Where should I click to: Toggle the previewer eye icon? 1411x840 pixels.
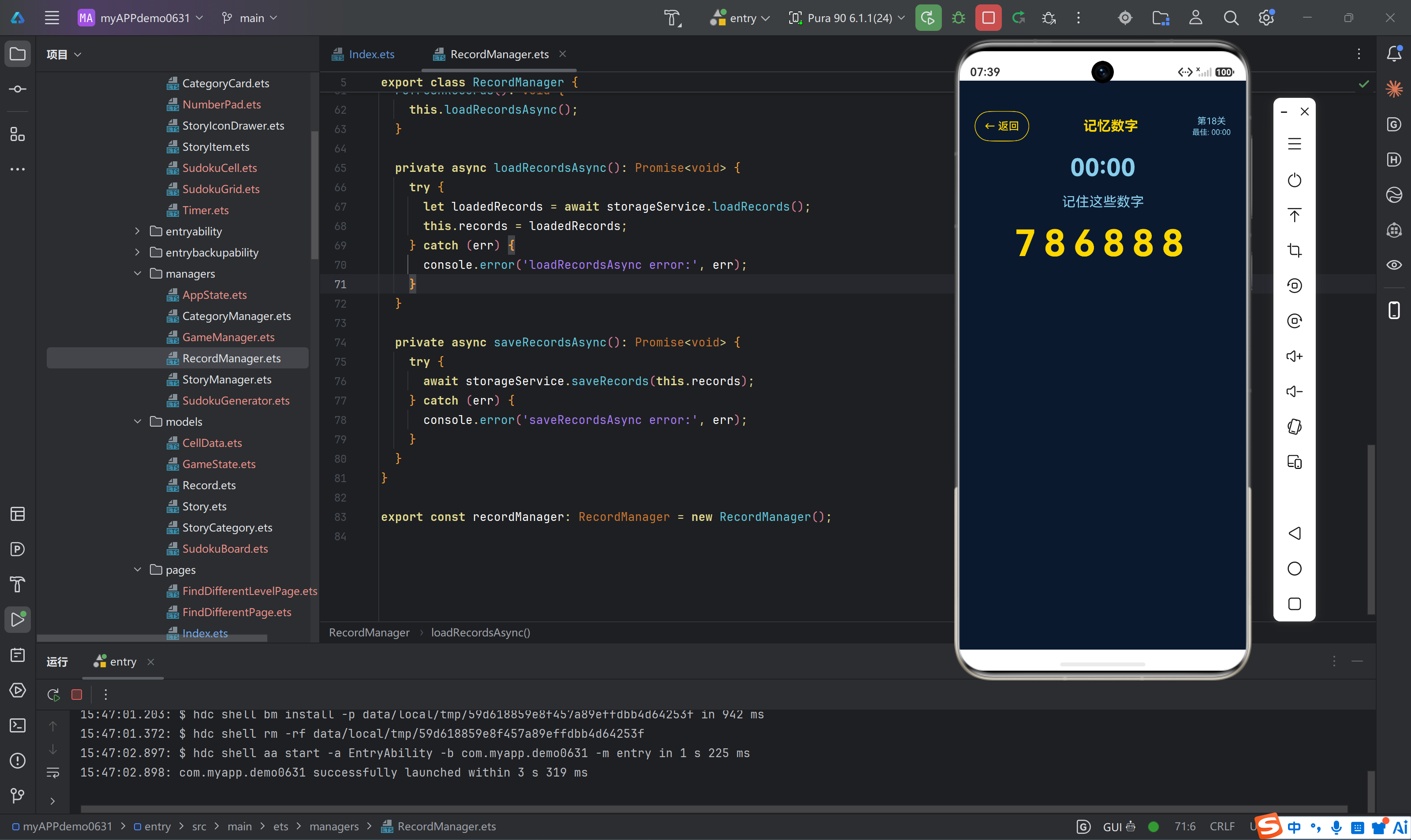pyautogui.click(x=1393, y=265)
